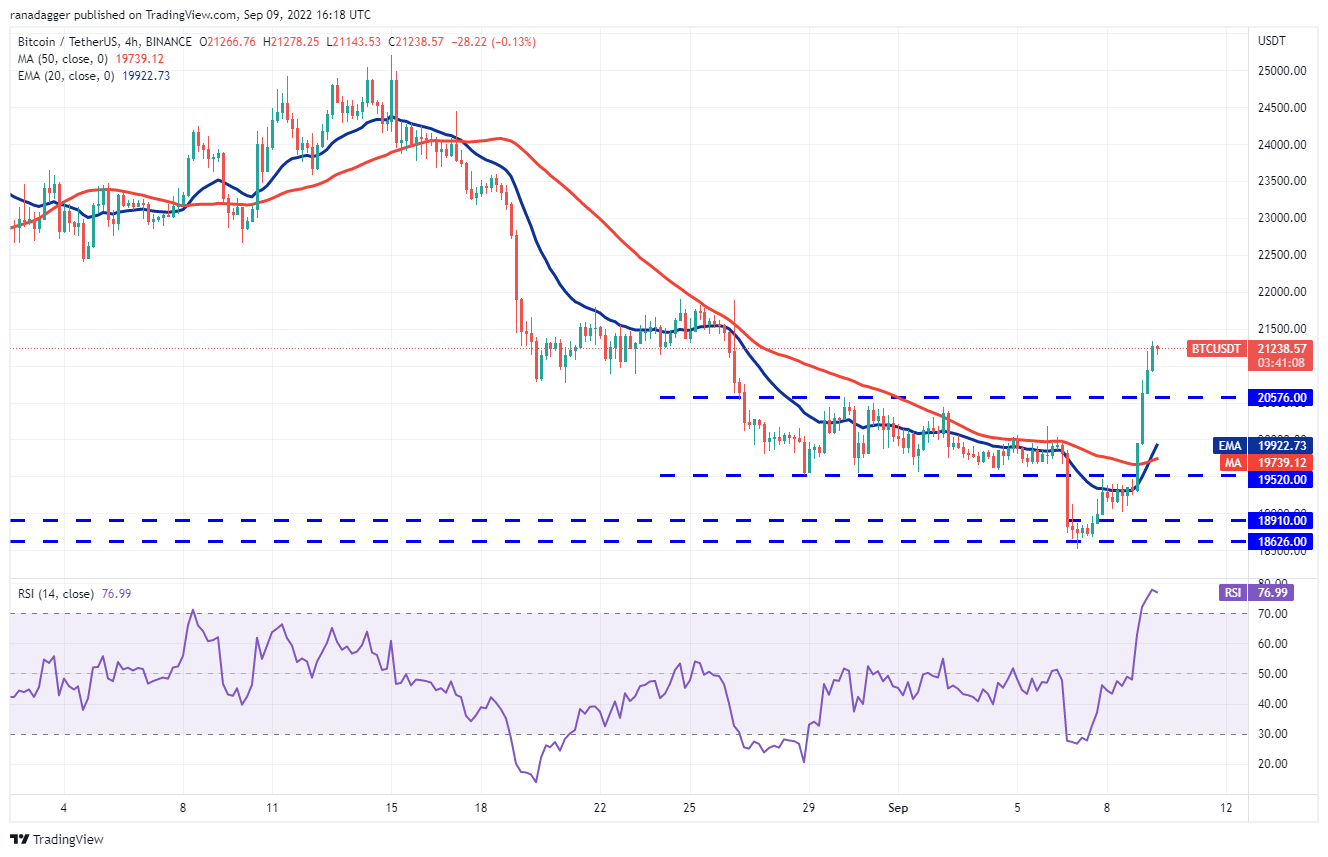Click the EMA (20, close, 0) legend
The image size is (1328, 857).
(66, 75)
